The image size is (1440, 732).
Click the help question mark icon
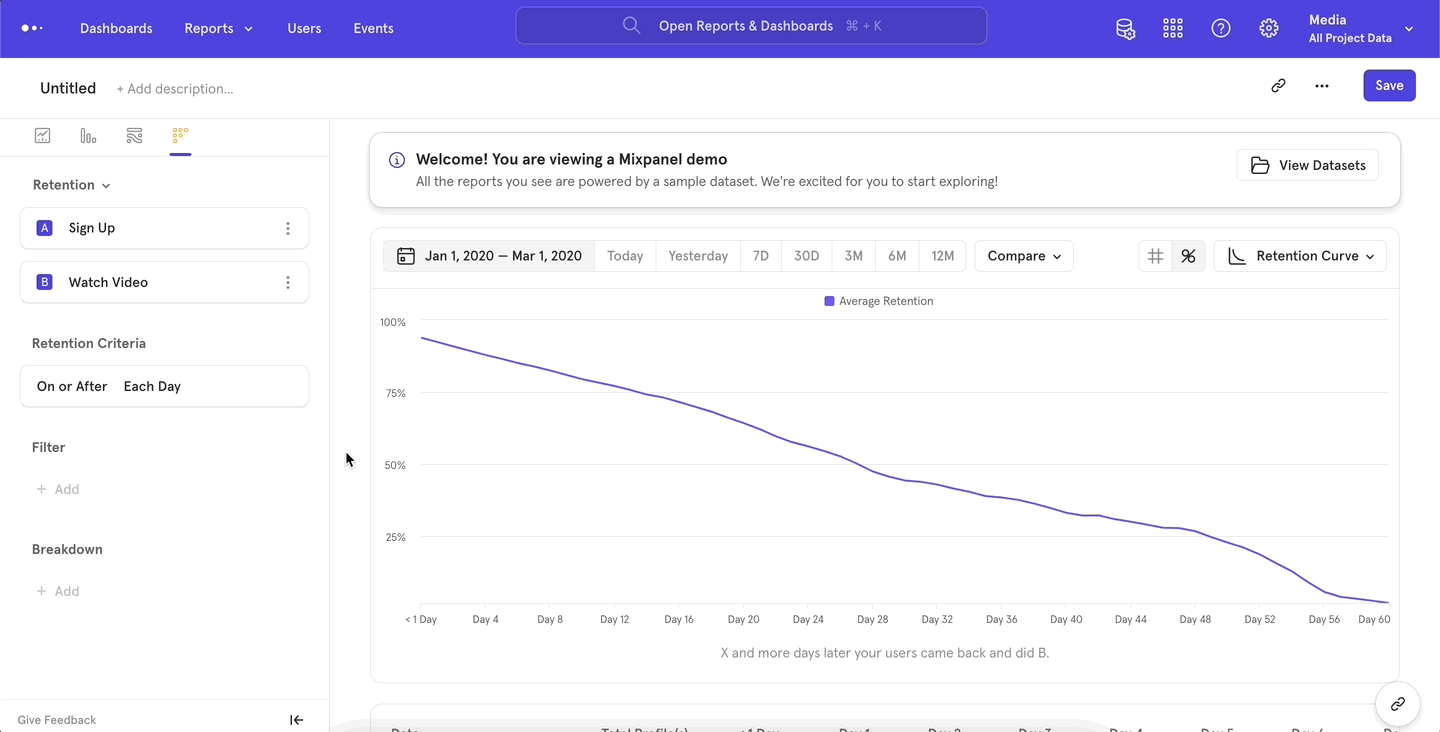(x=1220, y=28)
